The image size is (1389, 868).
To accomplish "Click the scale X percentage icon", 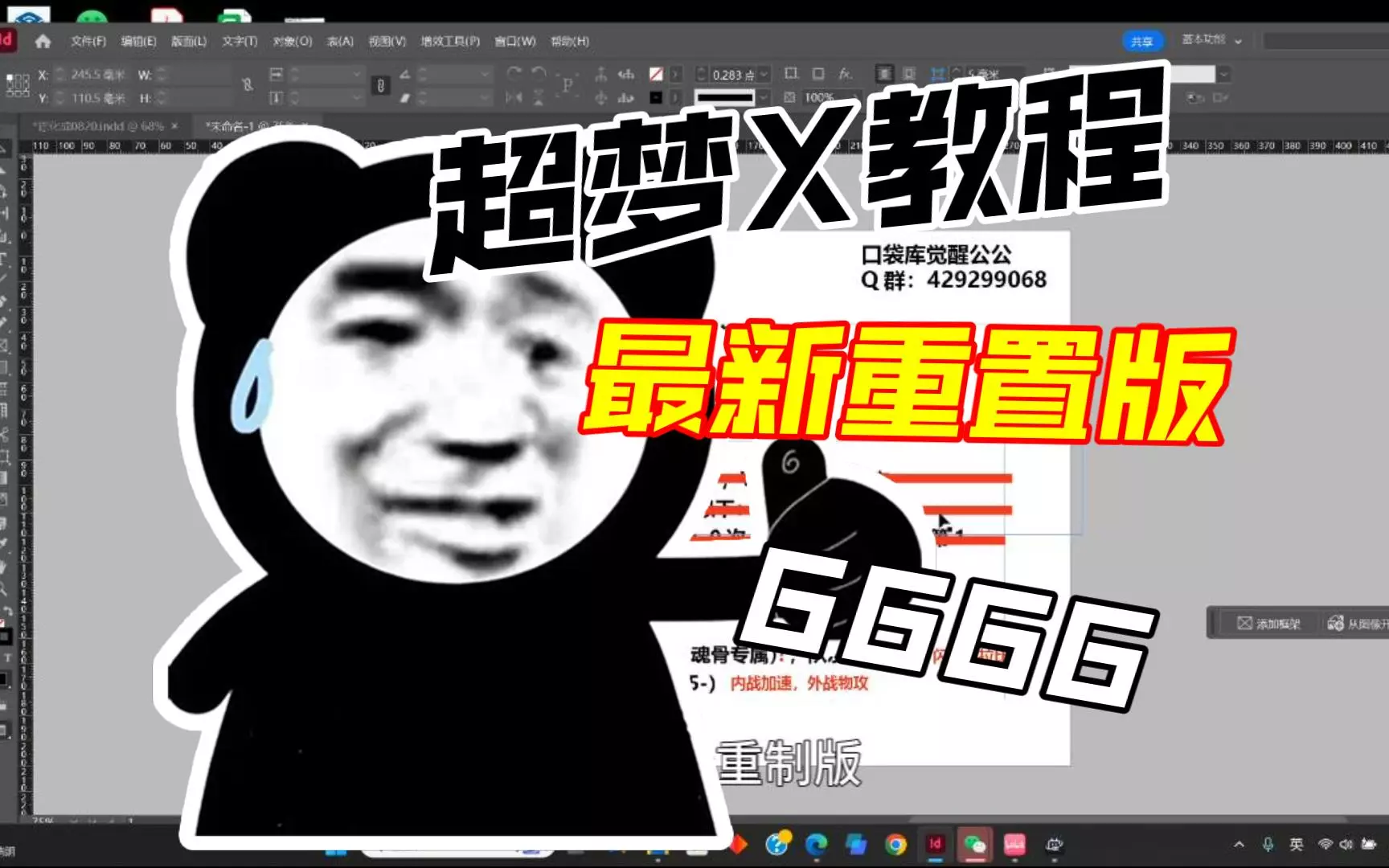I will coord(276,74).
